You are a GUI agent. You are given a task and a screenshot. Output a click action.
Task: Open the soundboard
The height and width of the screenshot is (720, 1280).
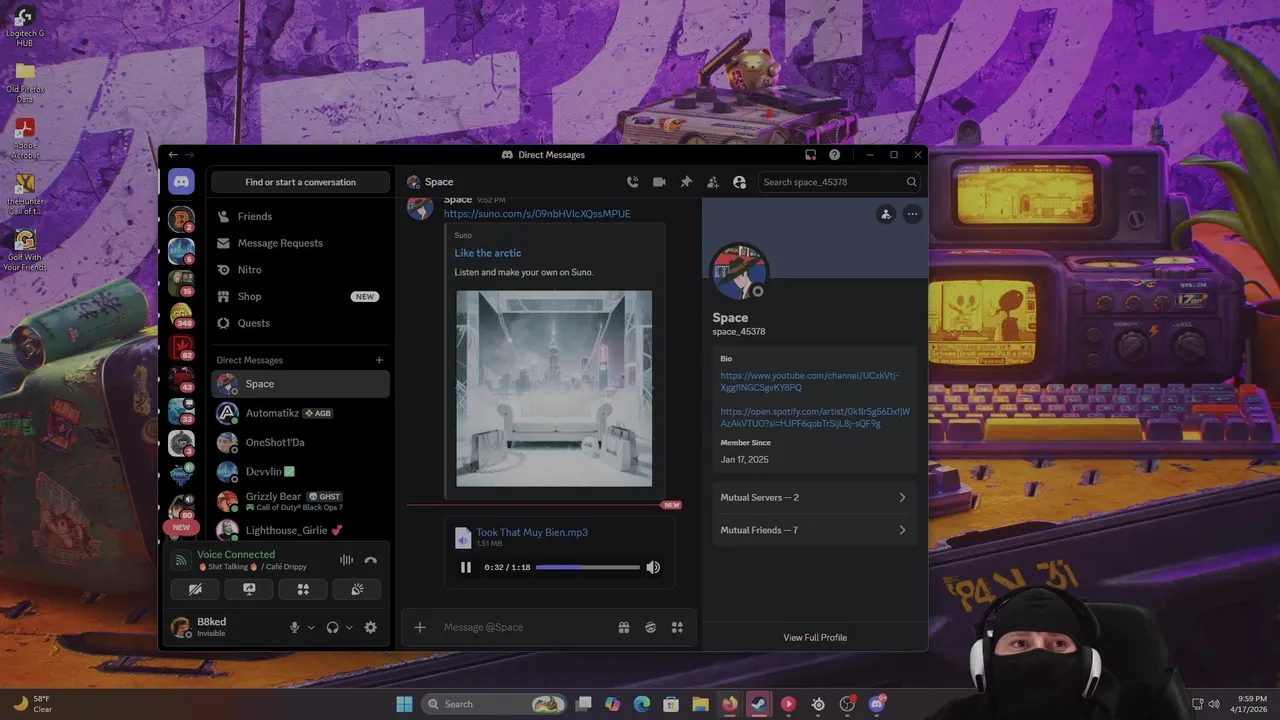point(357,589)
